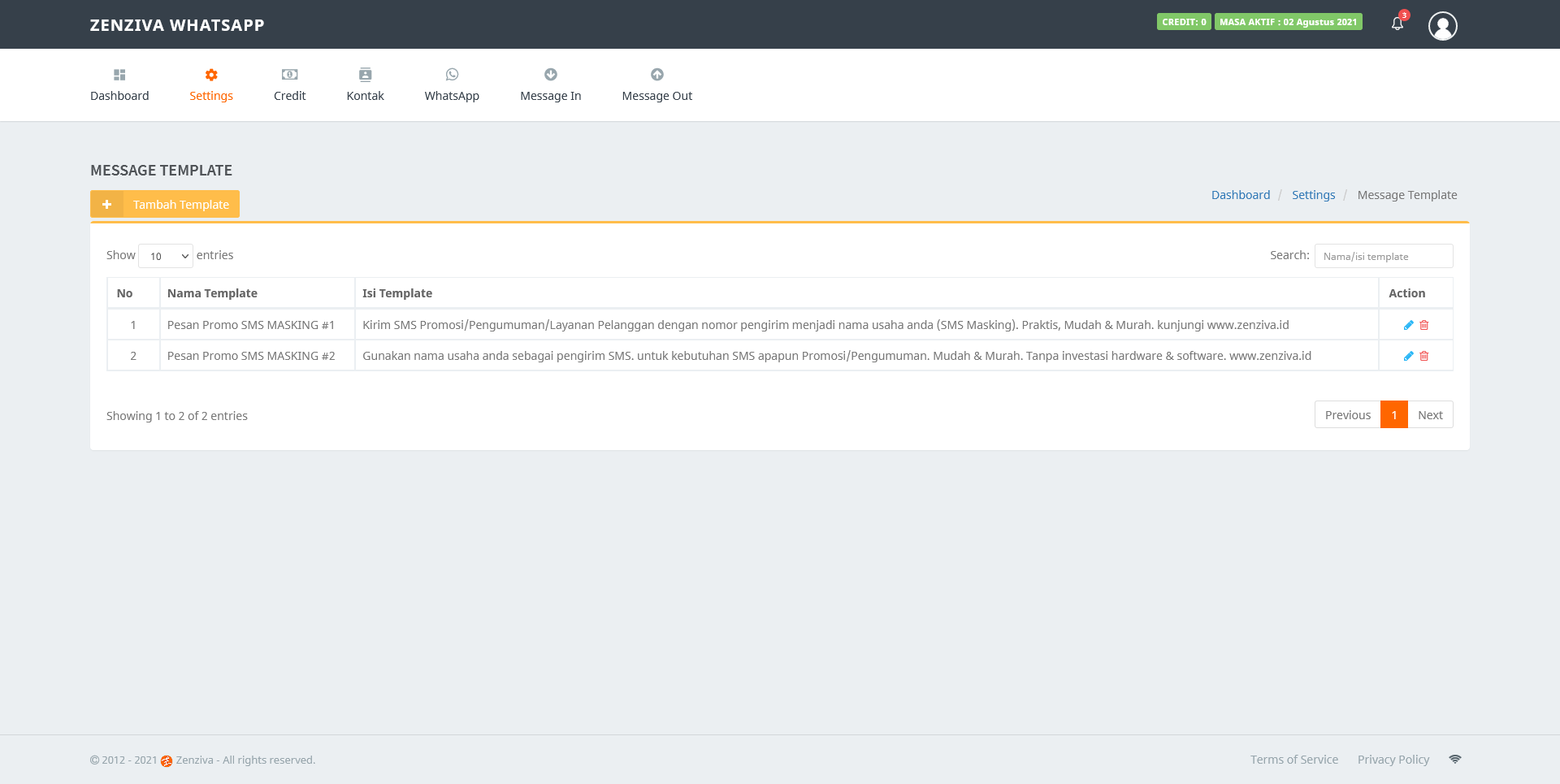
Task: Delete template Pesan Promo SMS MASKING #1
Action: 1424,325
